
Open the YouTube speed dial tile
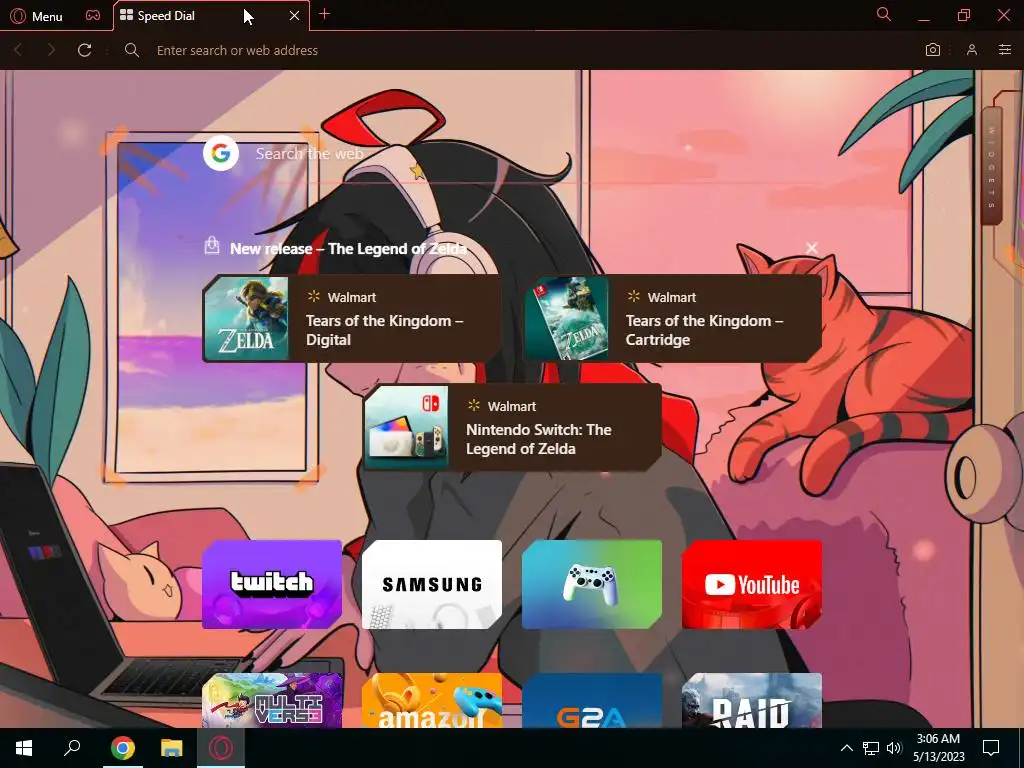point(752,584)
